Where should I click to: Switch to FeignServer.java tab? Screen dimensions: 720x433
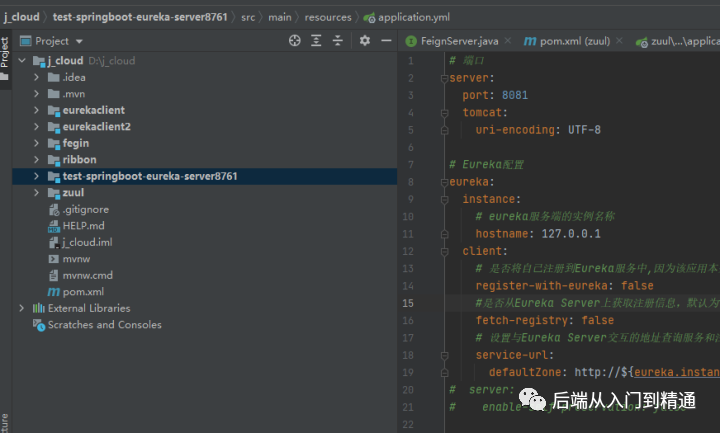459,41
